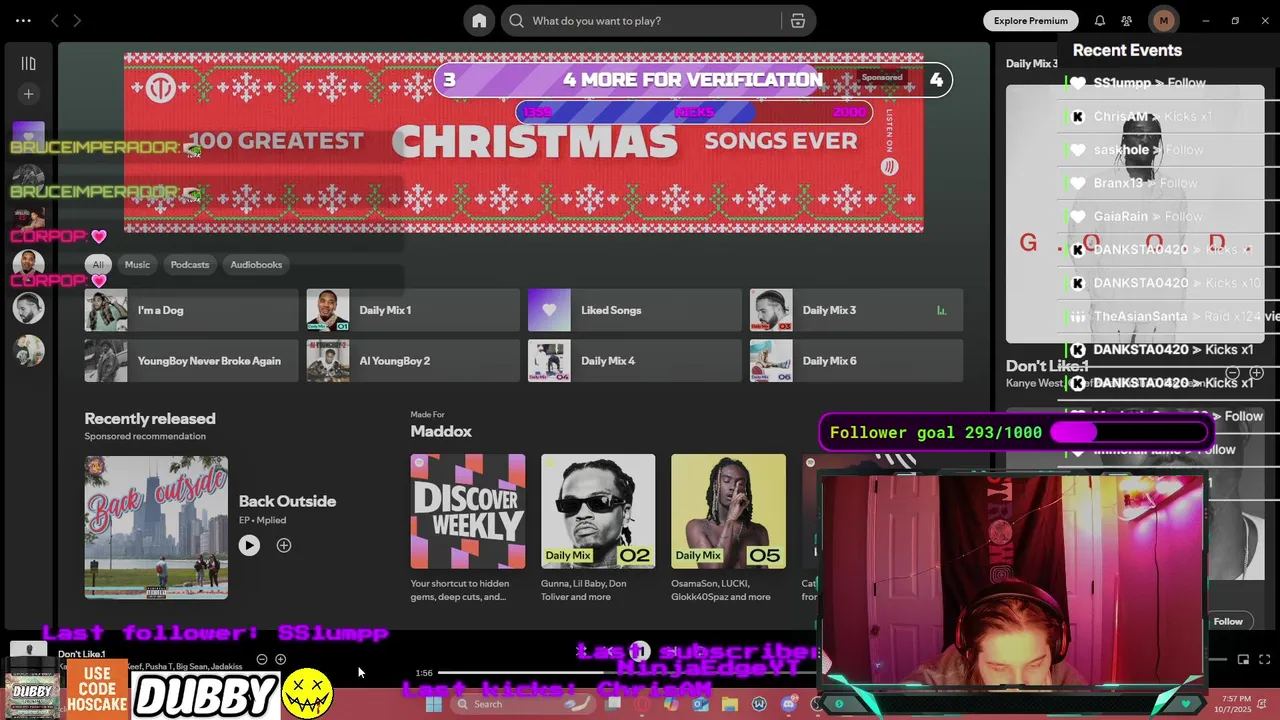Open the bottom artist avatar in the sidebar
This screenshot has height=720, width=1280.
coord(28,350)
